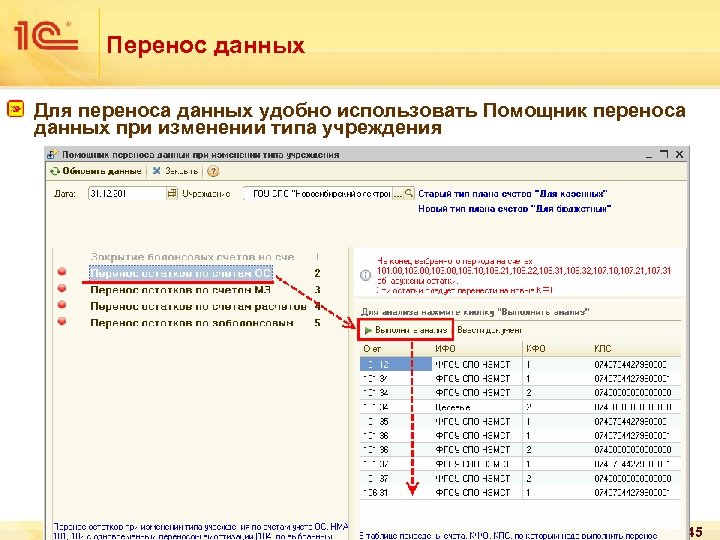Image resolution: width=720 pixels, height=540 pixels.
Task: Click the 106 31 account cell in last row
Action: (396, 492)
